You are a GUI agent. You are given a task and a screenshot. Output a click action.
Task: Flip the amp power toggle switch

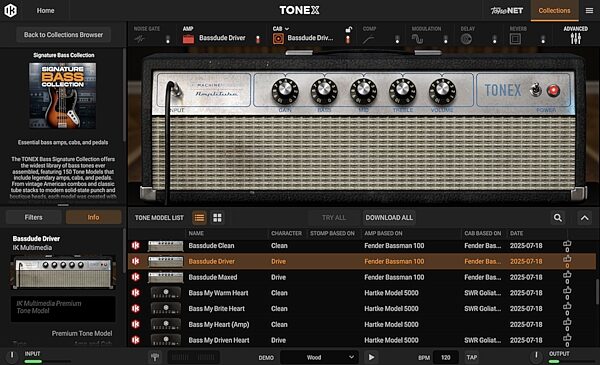[x=535, y=90]
